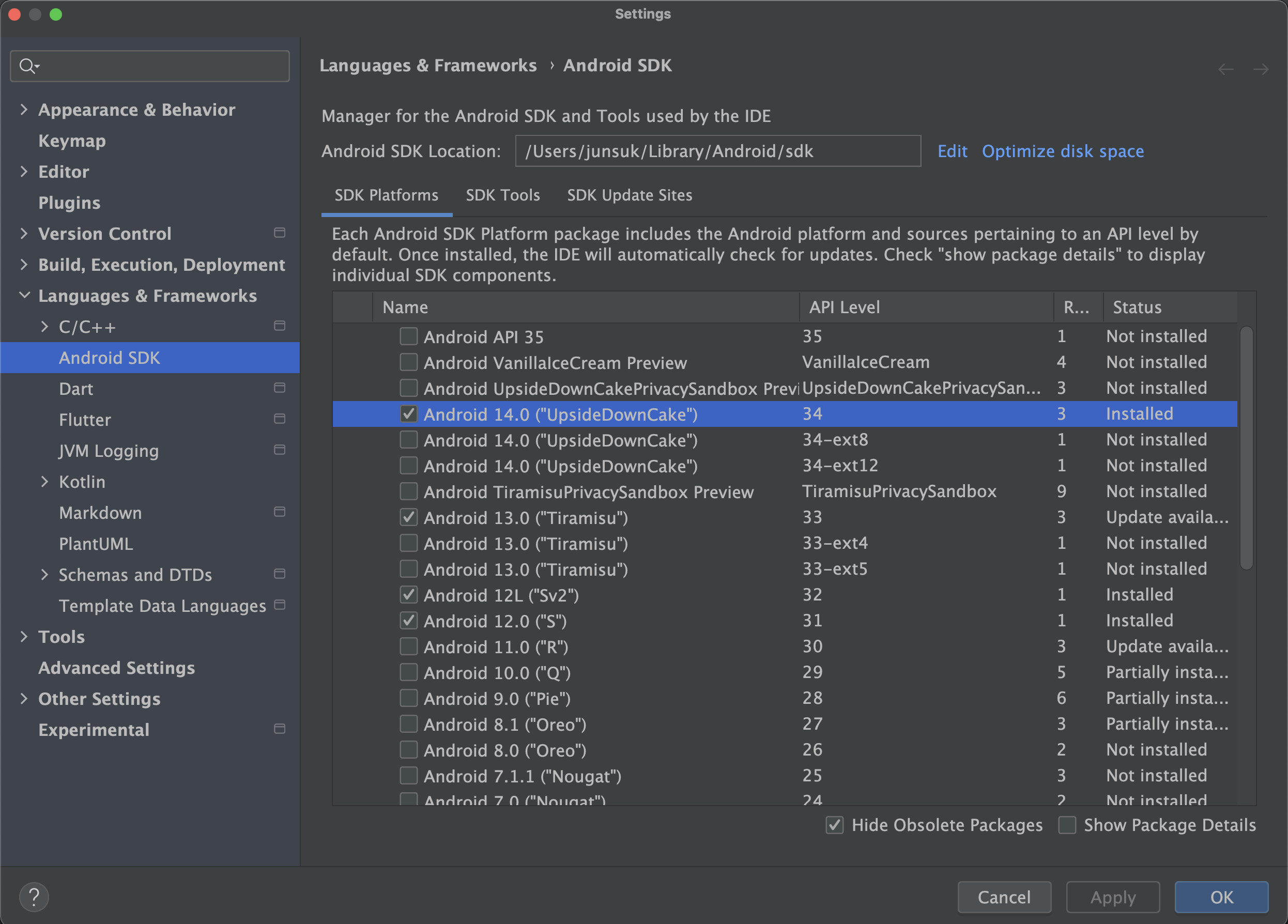The image size is (1288, 924).
Task: Click project-level icon next to Markdown
Action: [x=280, y=512]
